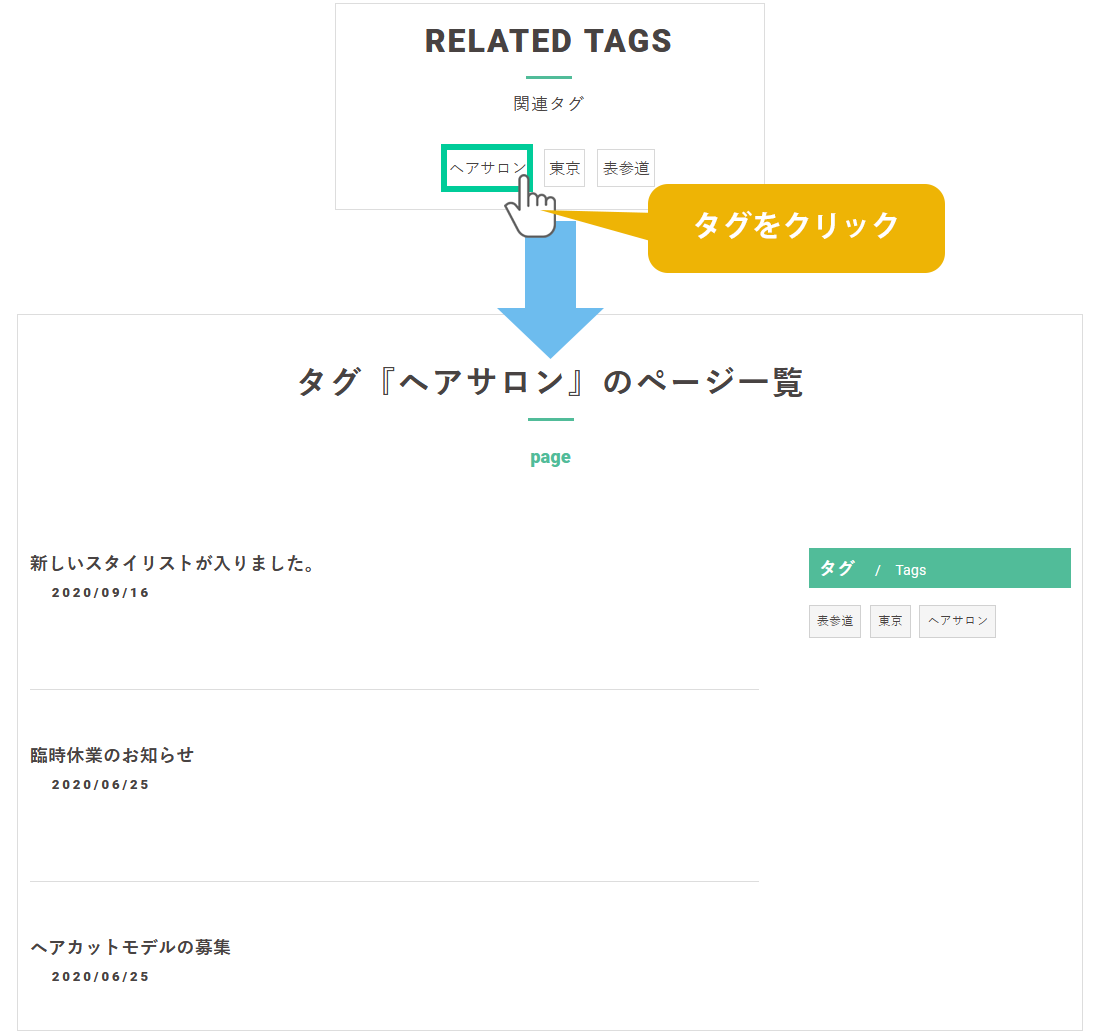Screen dimensions: 1100x1031
Task: Click the 表参道 tag in the sidebar
Action: 834,621
